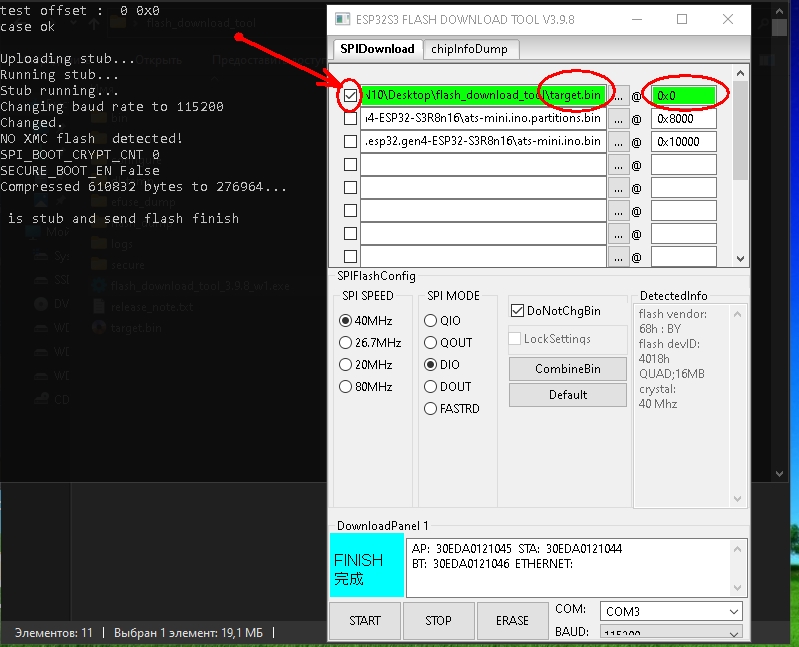The height and width of the screenshot is (647, 799).
Task: Click the 0x10000 address field
Action: pos(683,142)
